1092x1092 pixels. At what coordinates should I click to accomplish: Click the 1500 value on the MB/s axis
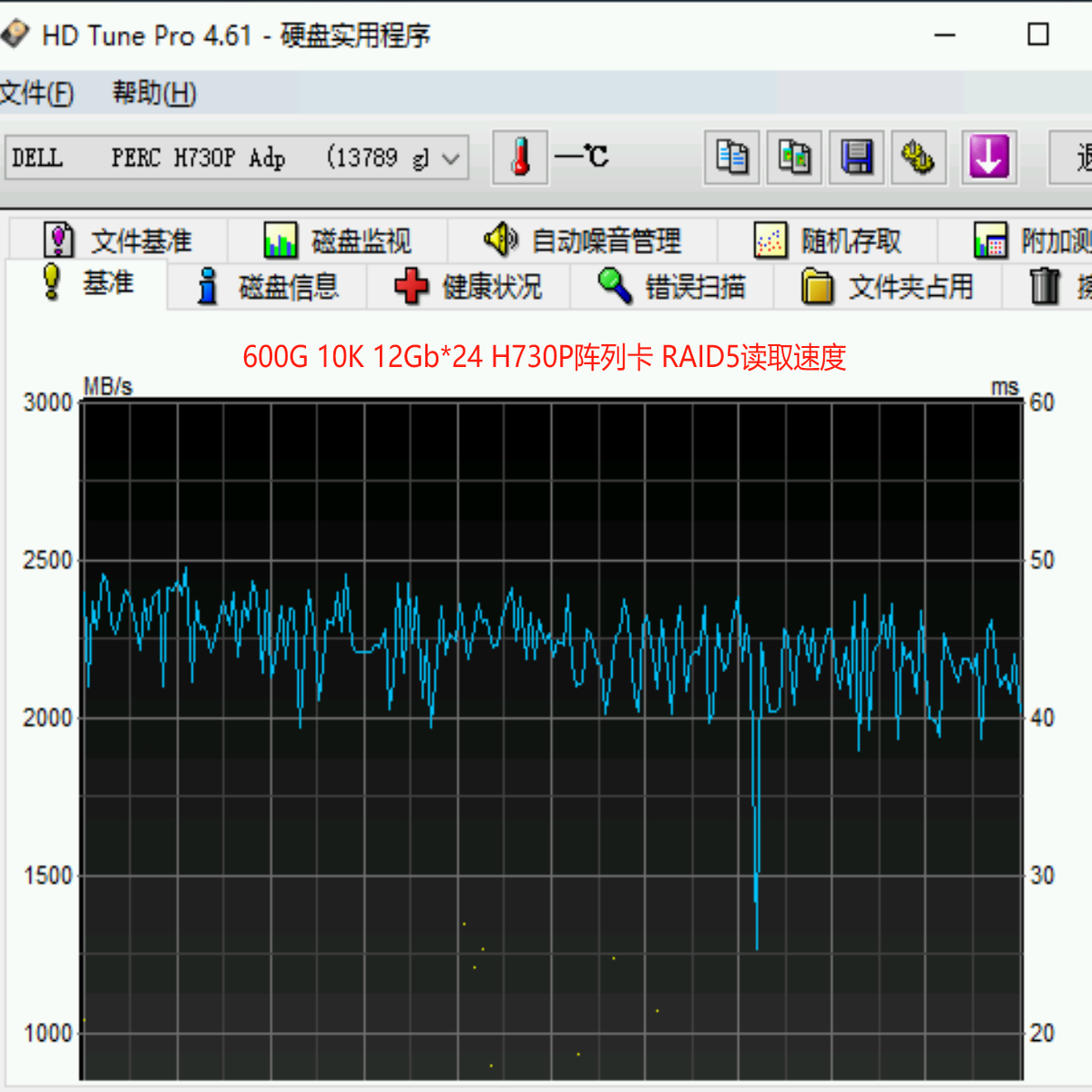click(47, 876)
